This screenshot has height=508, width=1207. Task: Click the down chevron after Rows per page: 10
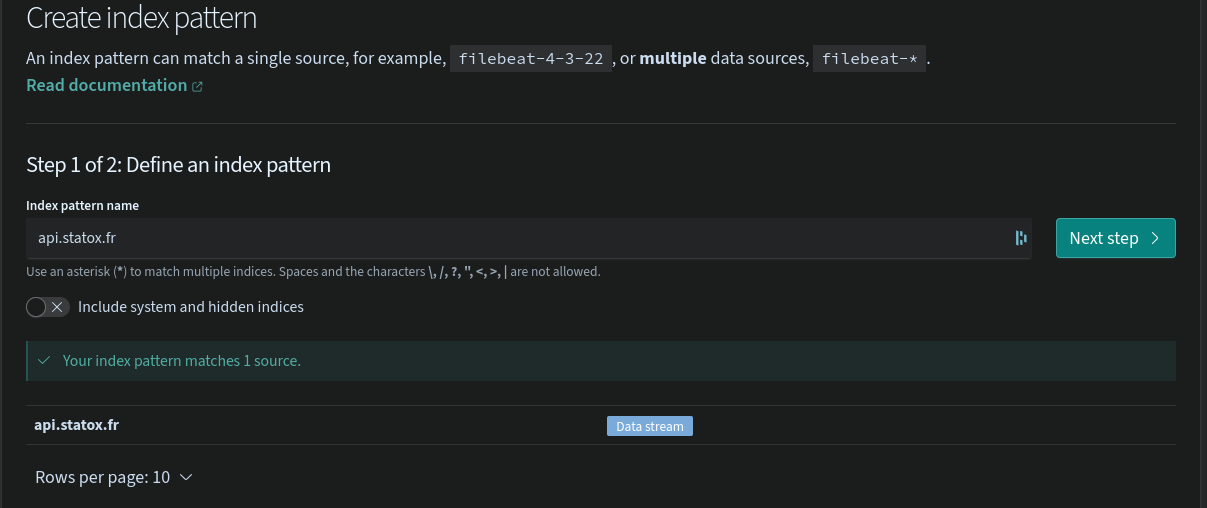[x=185, y=477]
